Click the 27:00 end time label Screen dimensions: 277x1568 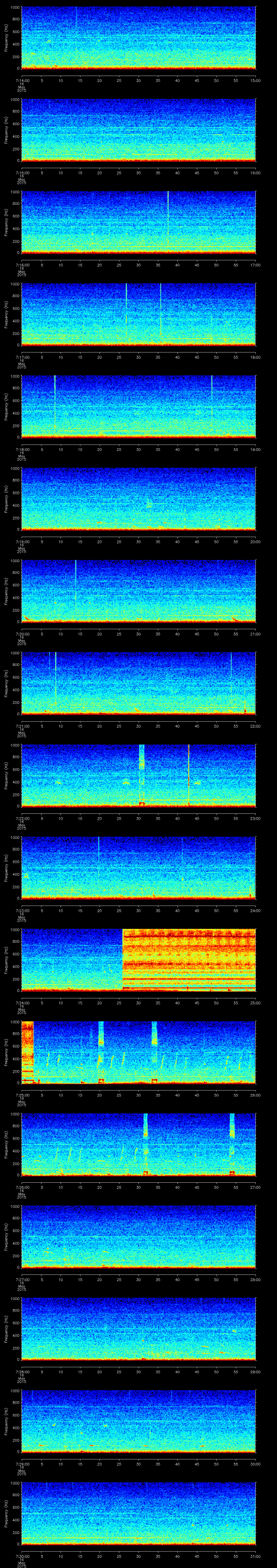click(x=256, y=1187)
